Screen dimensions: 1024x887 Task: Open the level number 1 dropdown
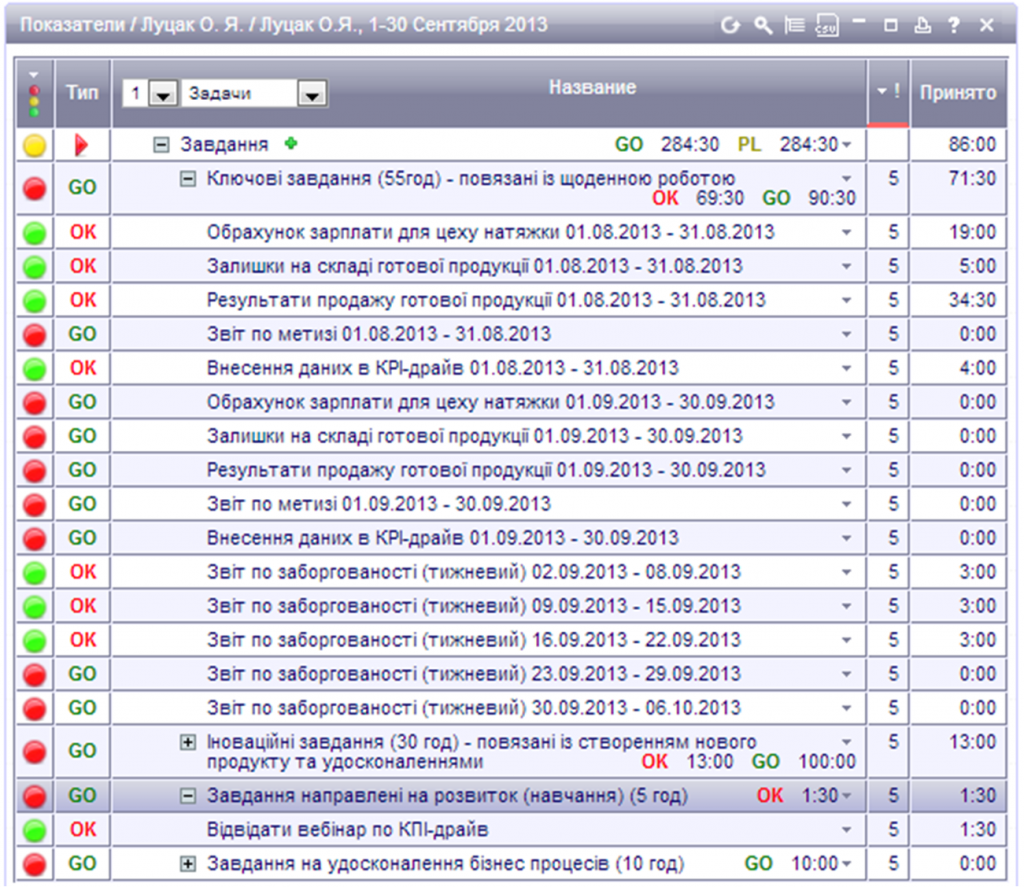163,94
